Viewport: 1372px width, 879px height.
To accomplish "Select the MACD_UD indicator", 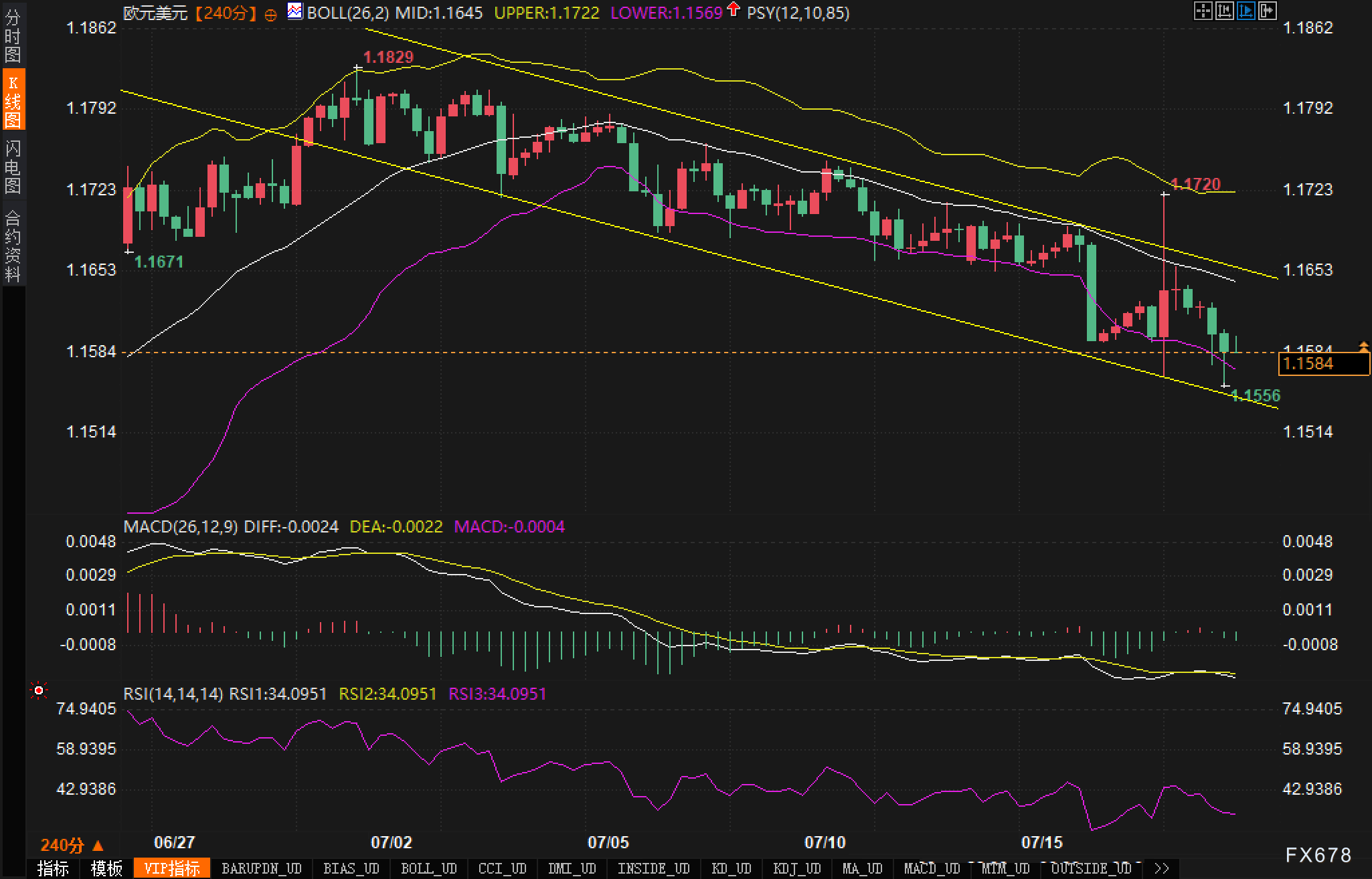I will [x=932, y=868].
